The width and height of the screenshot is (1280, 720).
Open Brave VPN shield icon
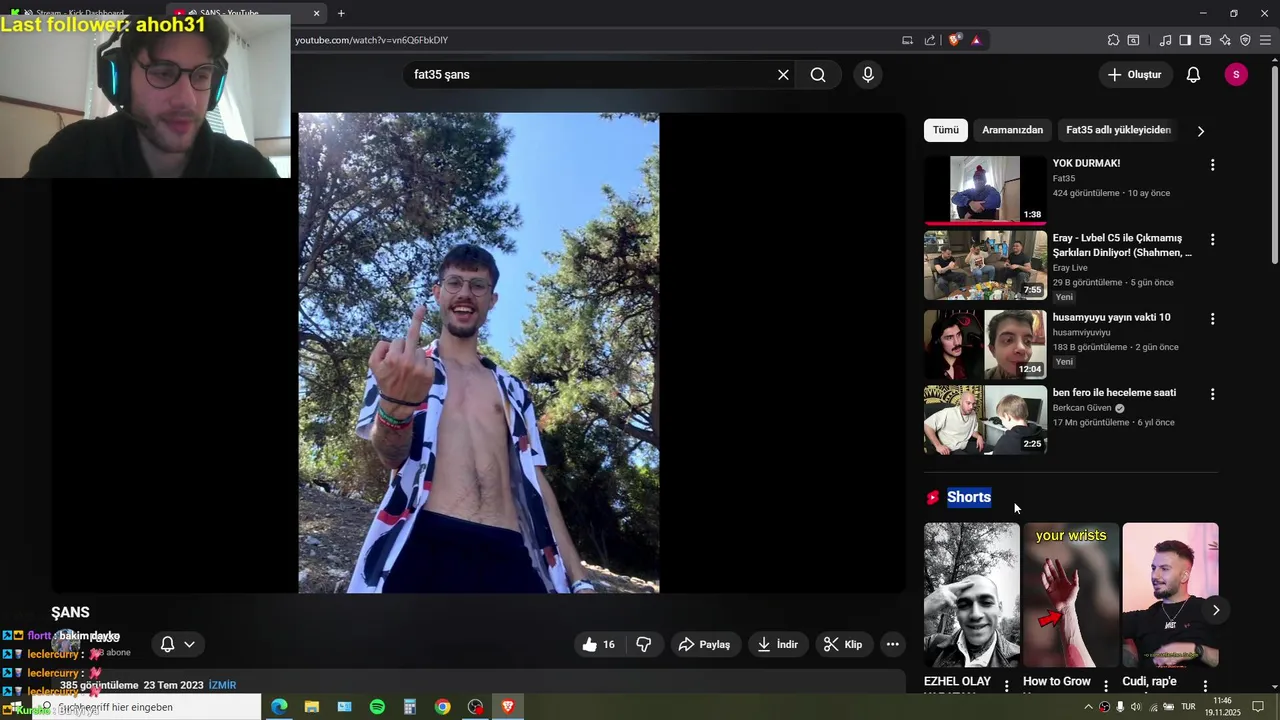pos(1245,40)
